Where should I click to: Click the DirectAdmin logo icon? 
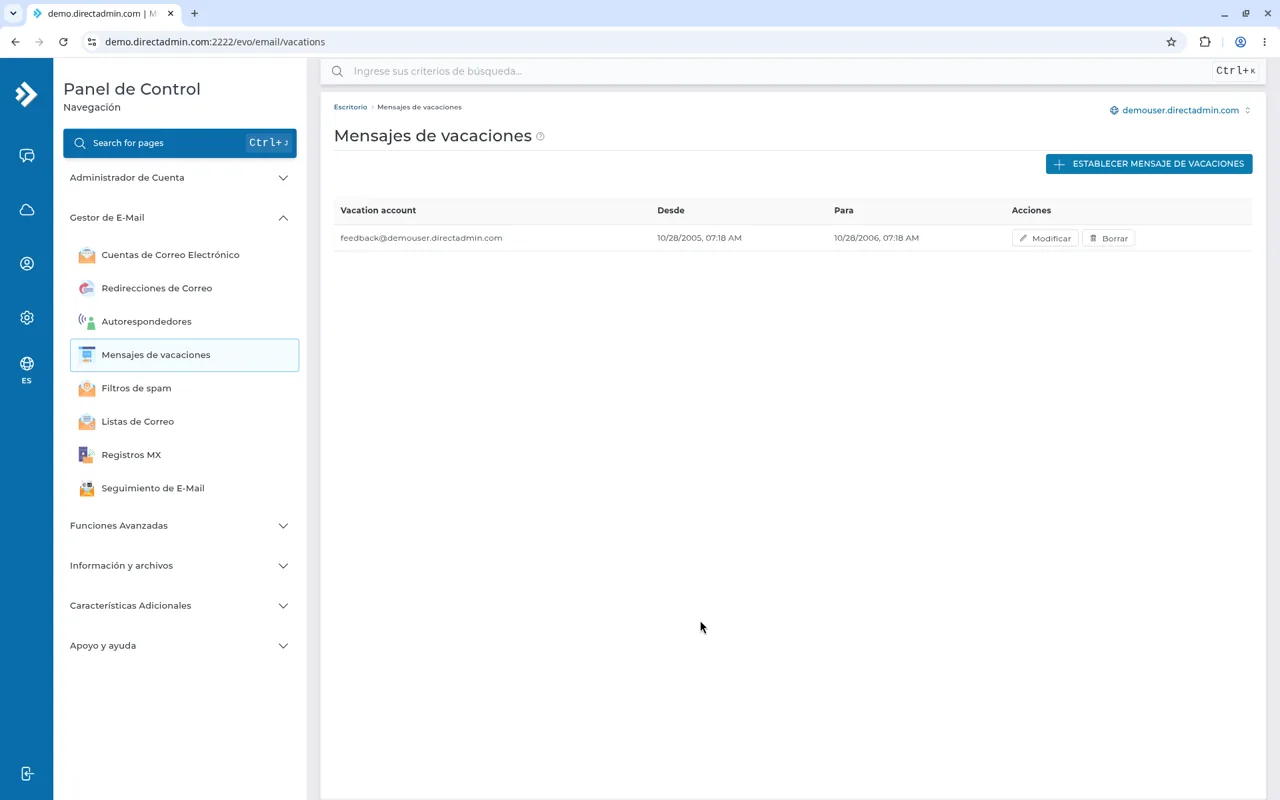tap(26, 94)
